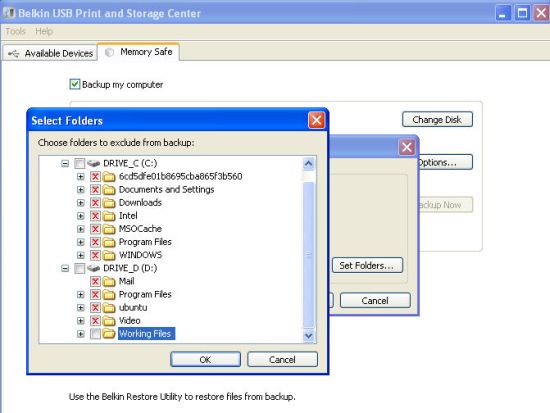
Task: Click folder icon of Program Files under DRIVE_C
Action: coord(109,242)
